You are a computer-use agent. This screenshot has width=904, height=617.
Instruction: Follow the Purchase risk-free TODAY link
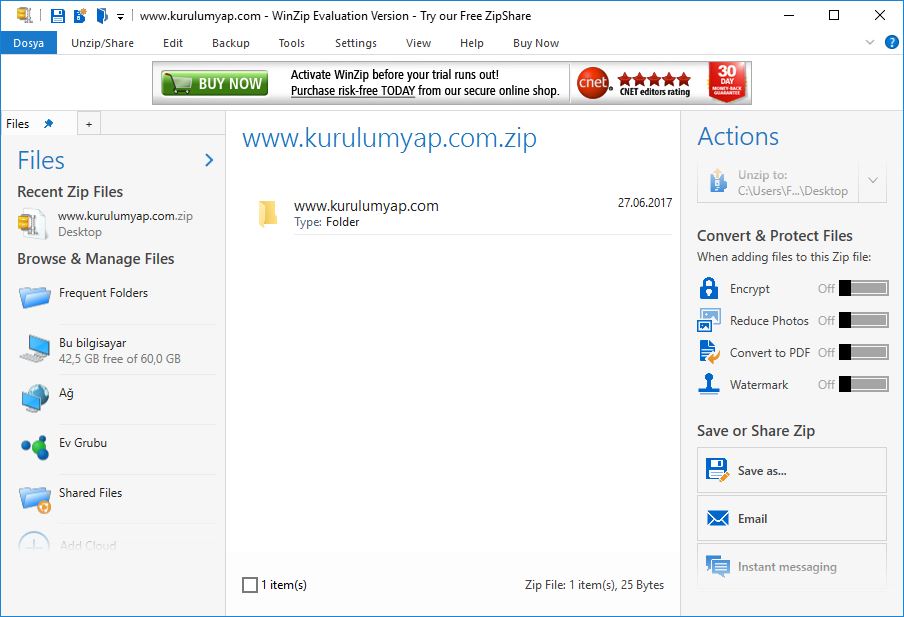point(353,91)
